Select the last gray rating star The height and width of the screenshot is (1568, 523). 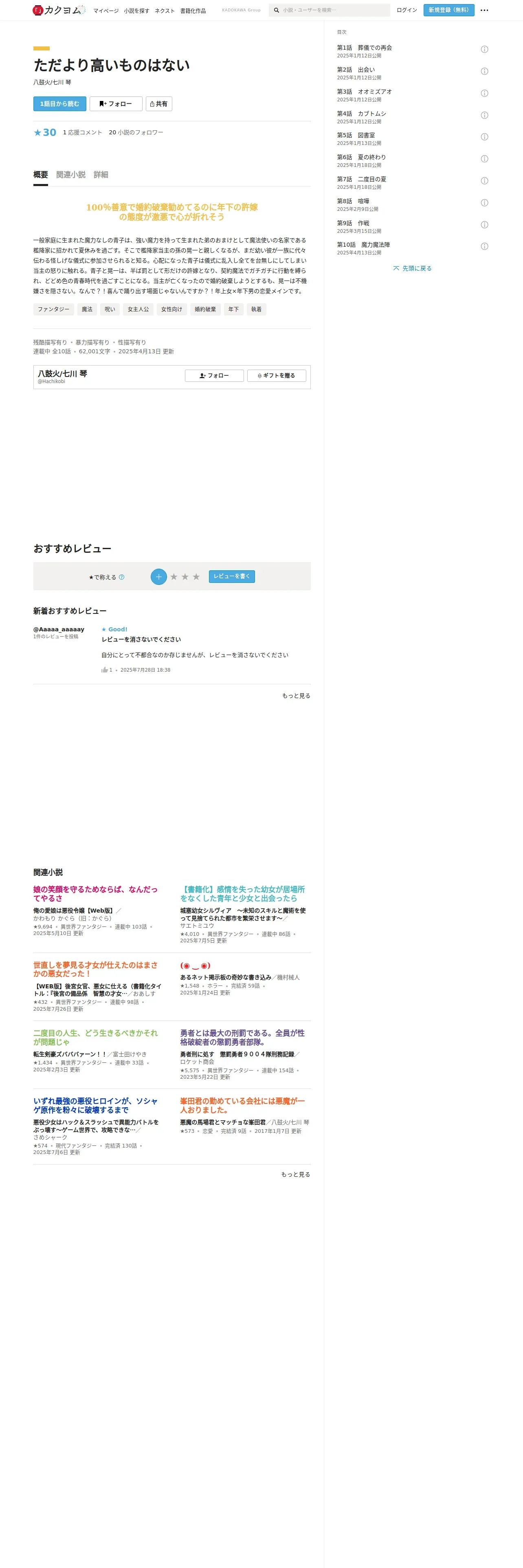[x=196, y=576]
